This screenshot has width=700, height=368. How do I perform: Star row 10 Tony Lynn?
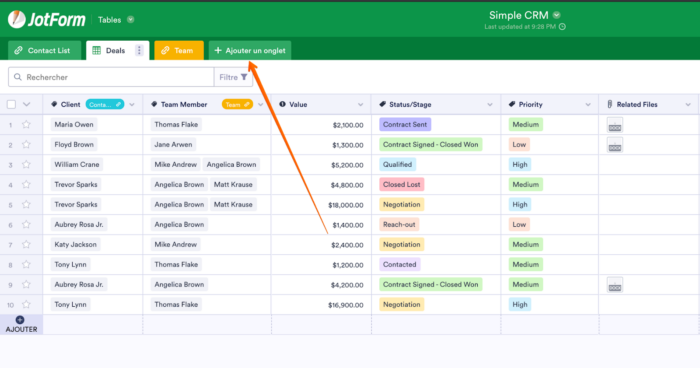click(26, 305)
